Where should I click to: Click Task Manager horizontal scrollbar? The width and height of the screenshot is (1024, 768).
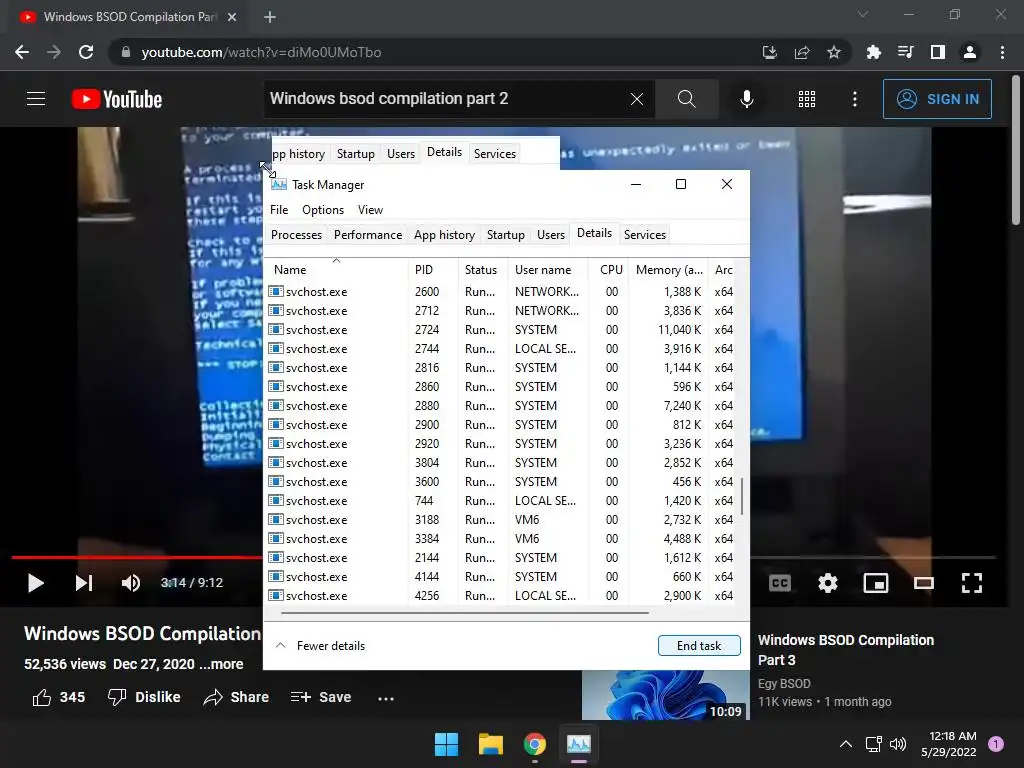(x=465, y=613)
